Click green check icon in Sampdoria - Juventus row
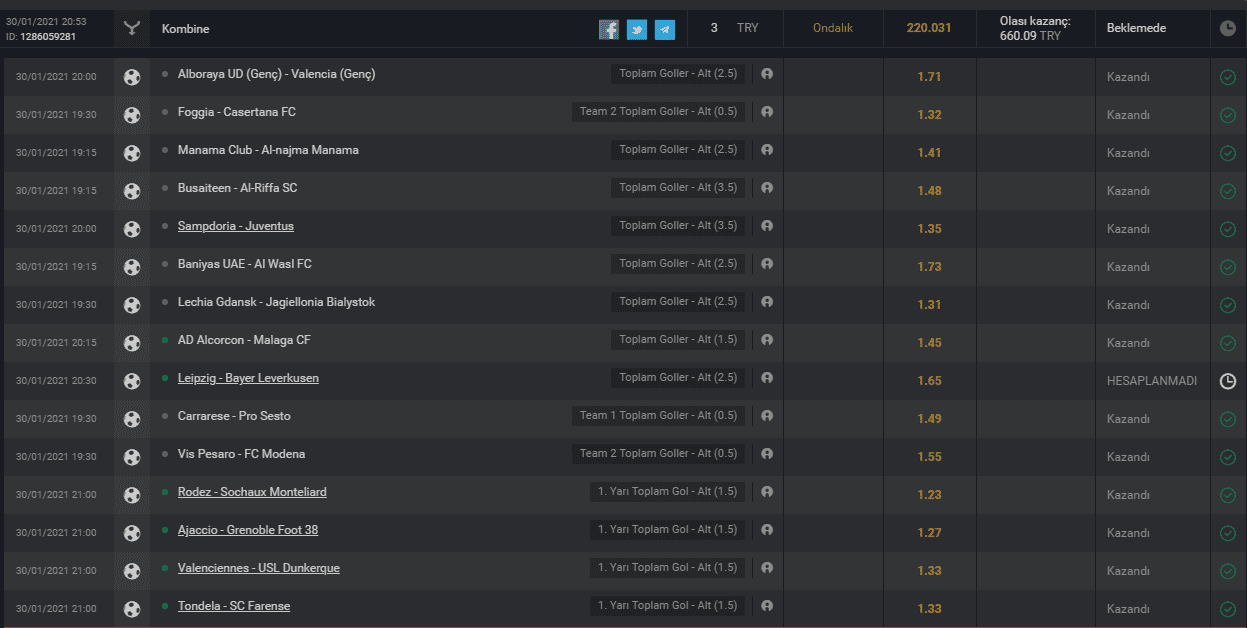The height and width of the screenshot is (628, 1247). [1228, 229]
